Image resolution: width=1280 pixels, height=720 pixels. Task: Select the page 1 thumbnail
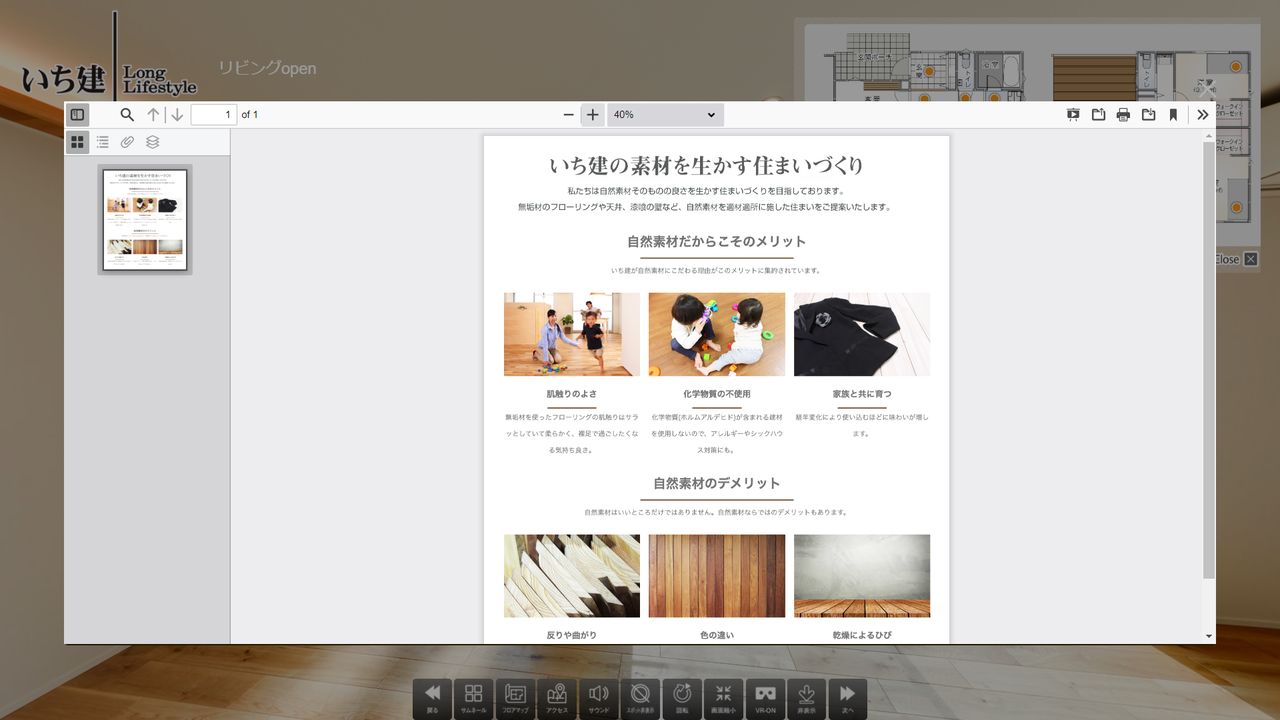[x=145, y=219]
